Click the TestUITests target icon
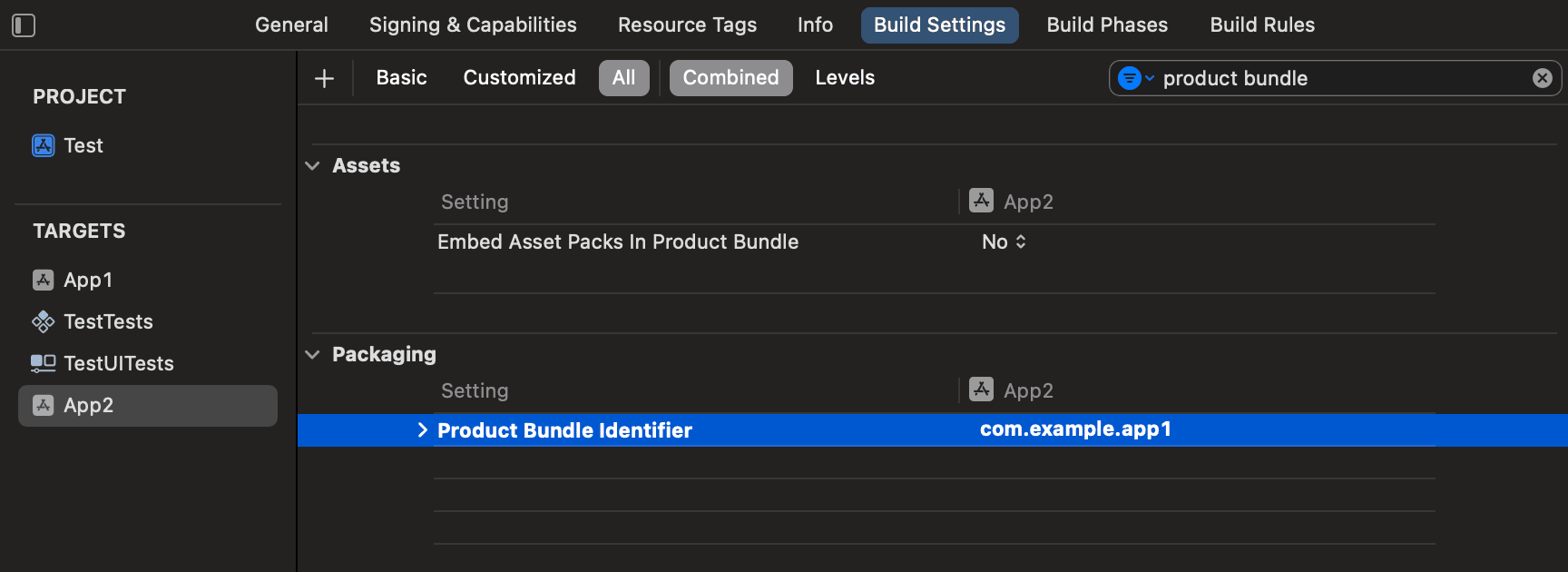This screenshot has height=572, width=1568. click(x=44, y=363)
